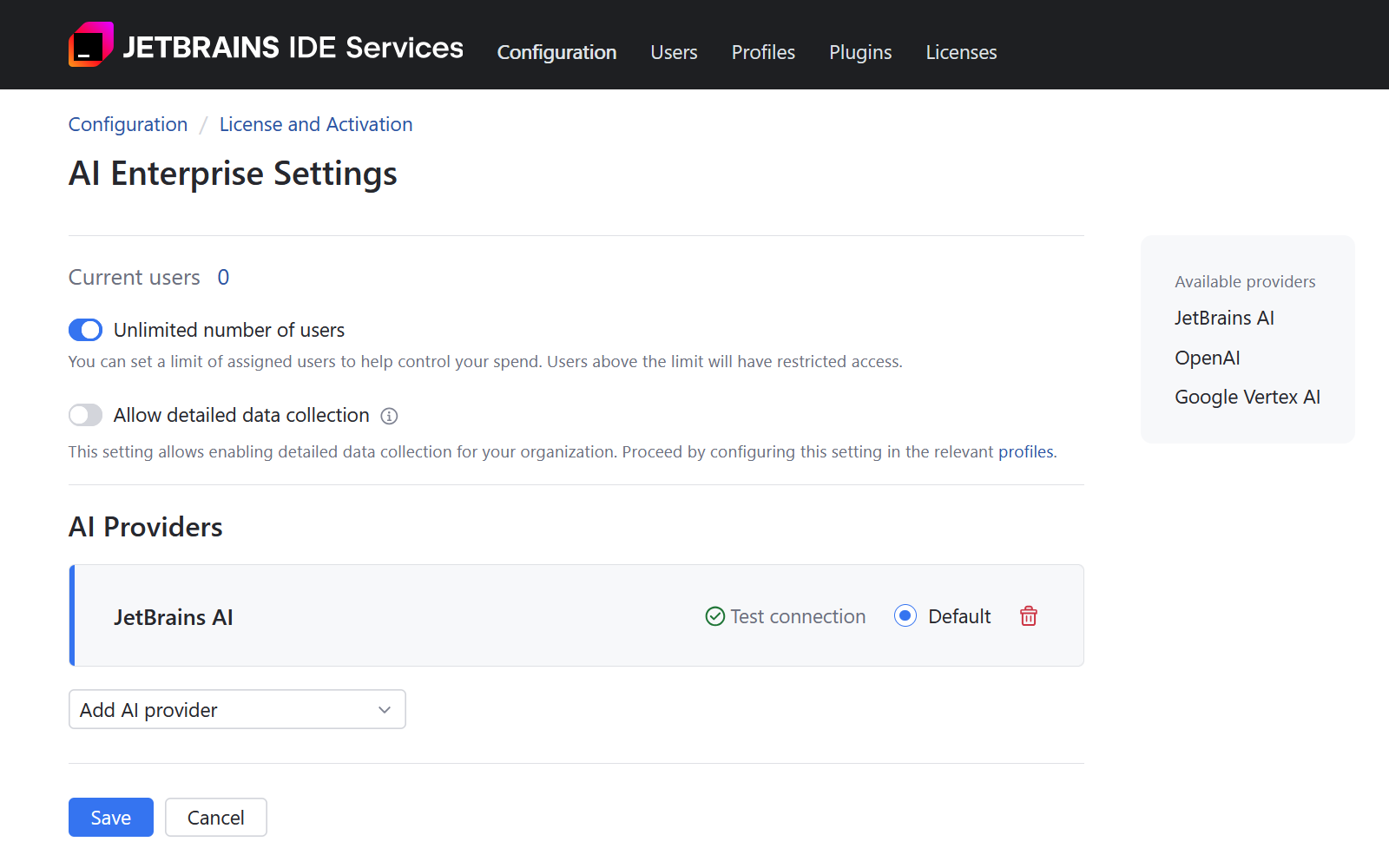
Task: Click the info icon beside data collection
Action: click(389, 417)
